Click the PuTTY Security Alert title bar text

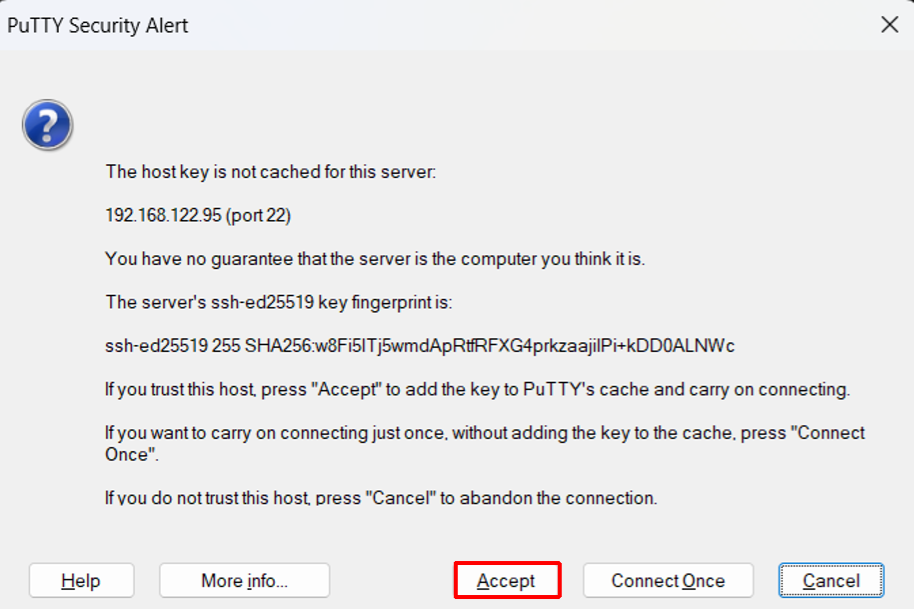pyautogui.click(x=98, y=26)
